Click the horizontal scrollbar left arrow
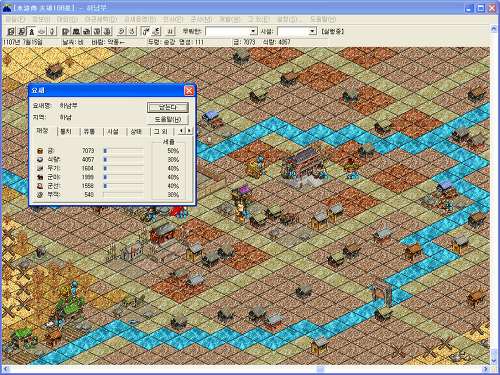 click(x=6, y=369)
